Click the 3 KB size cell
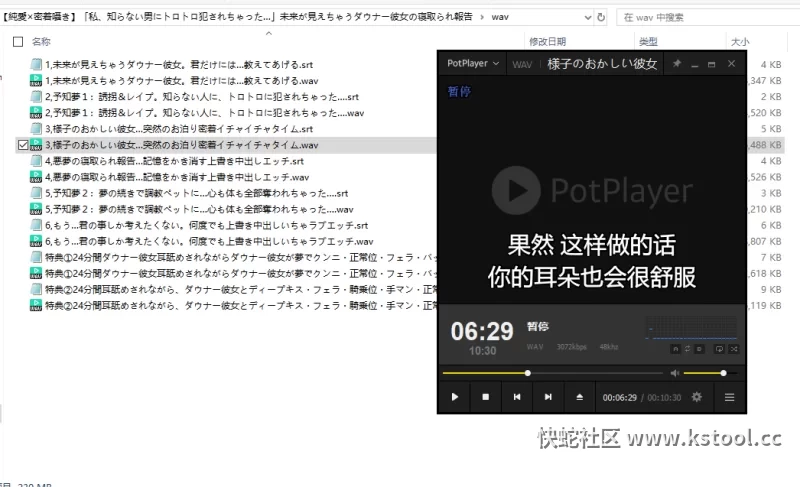Screen dimensions: 800x487 coord(771,193)
